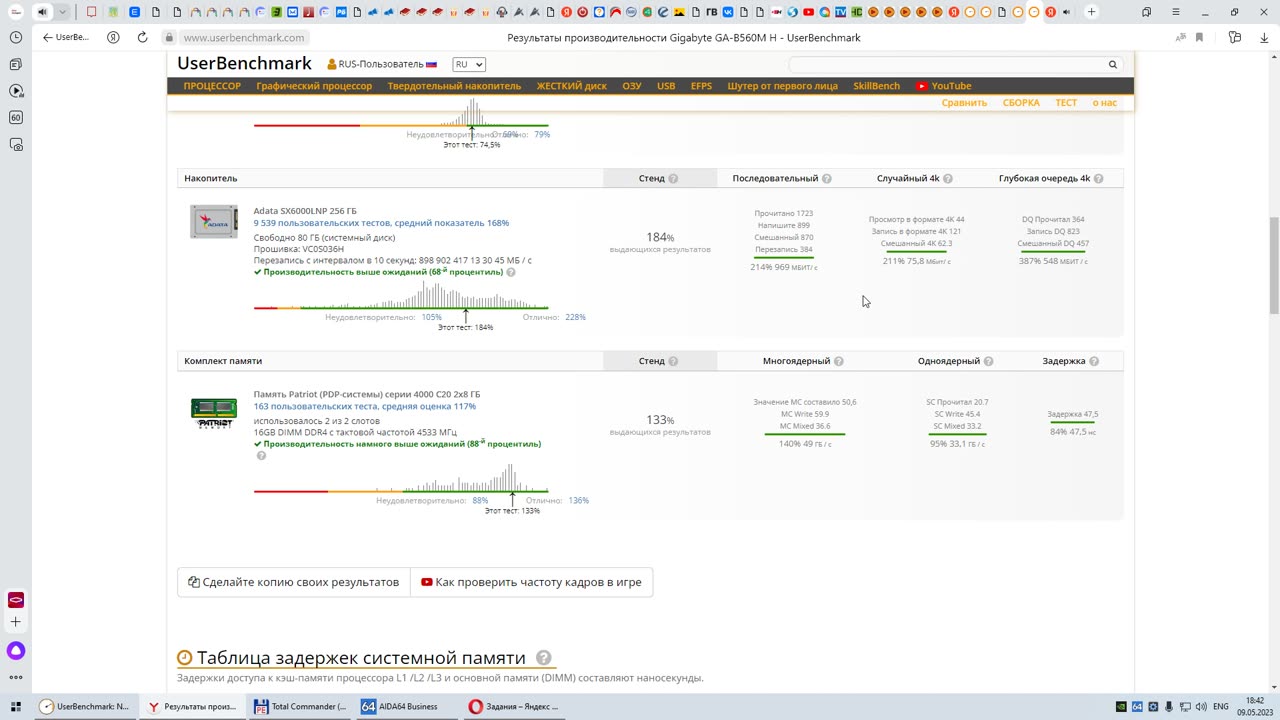Screen dimensions: 1280x720
Task: Switch to Opera Задания – Яндекс taskbar item
Action: (x=515, y=707)
